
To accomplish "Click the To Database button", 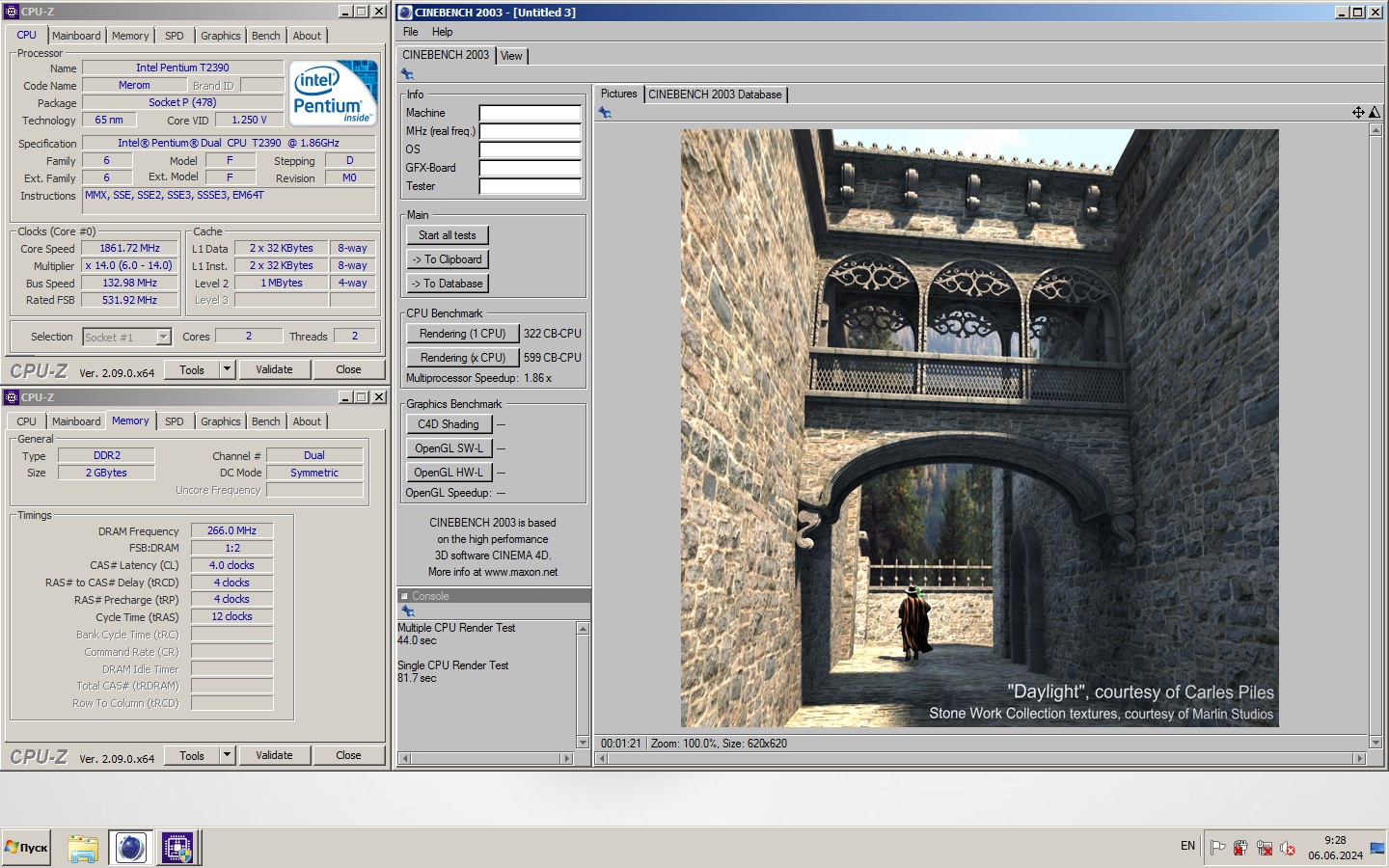I will coord(448,284).
